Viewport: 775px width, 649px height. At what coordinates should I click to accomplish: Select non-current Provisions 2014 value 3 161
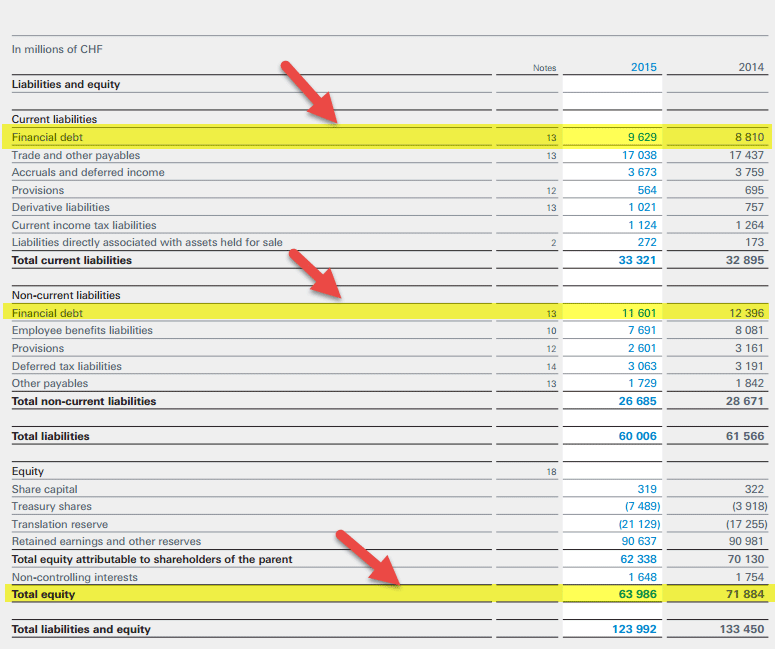point(749,348)
